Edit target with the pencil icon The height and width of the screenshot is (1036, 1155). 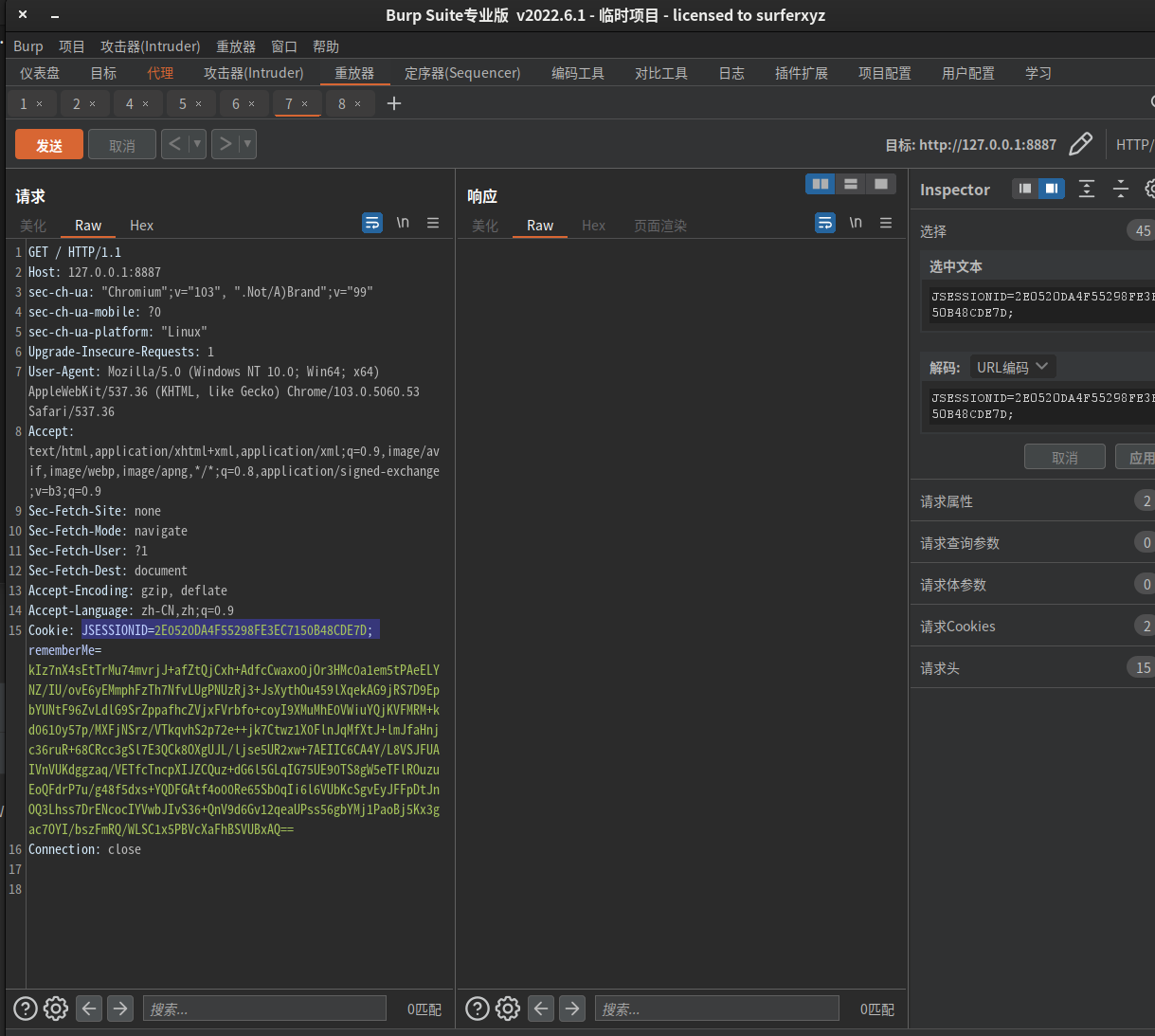tap(1080, 144)
